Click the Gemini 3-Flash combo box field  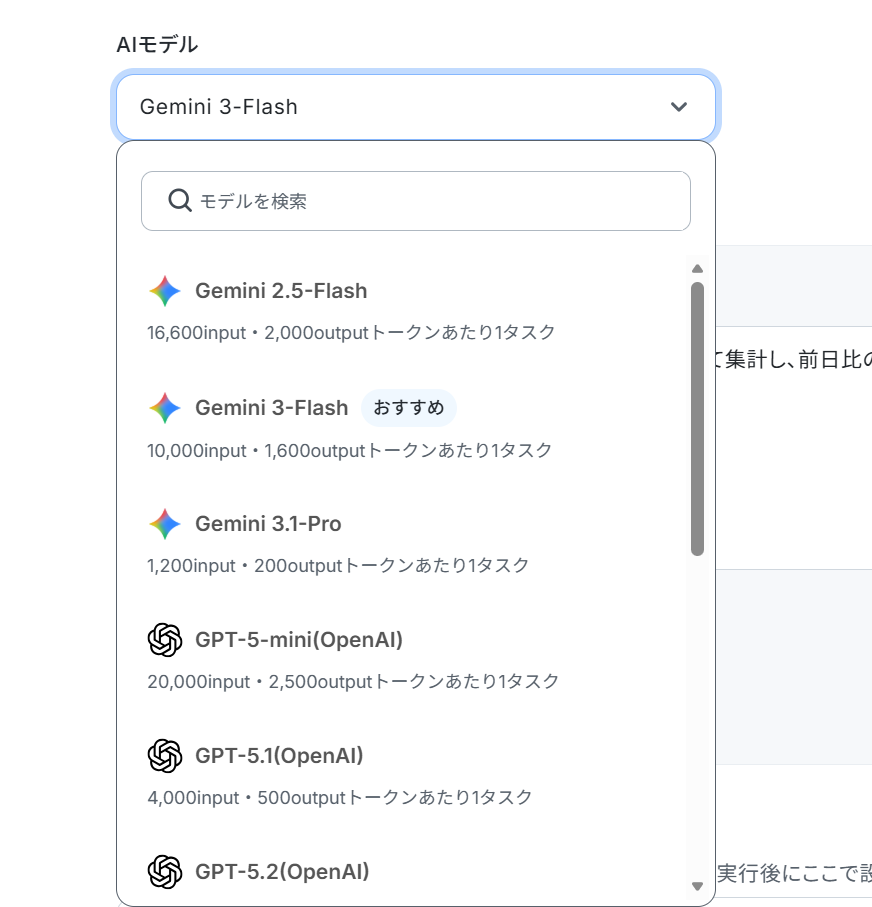tap(416, 107)
